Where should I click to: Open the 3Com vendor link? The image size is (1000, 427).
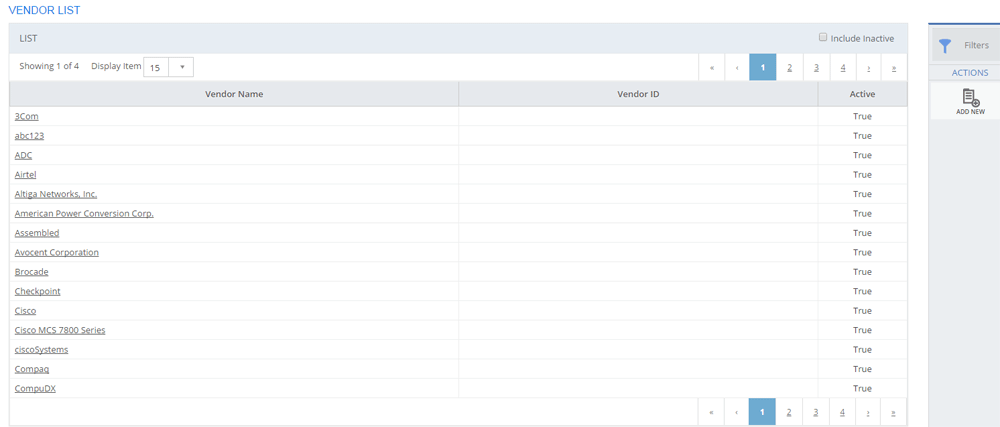click(27, 116)
